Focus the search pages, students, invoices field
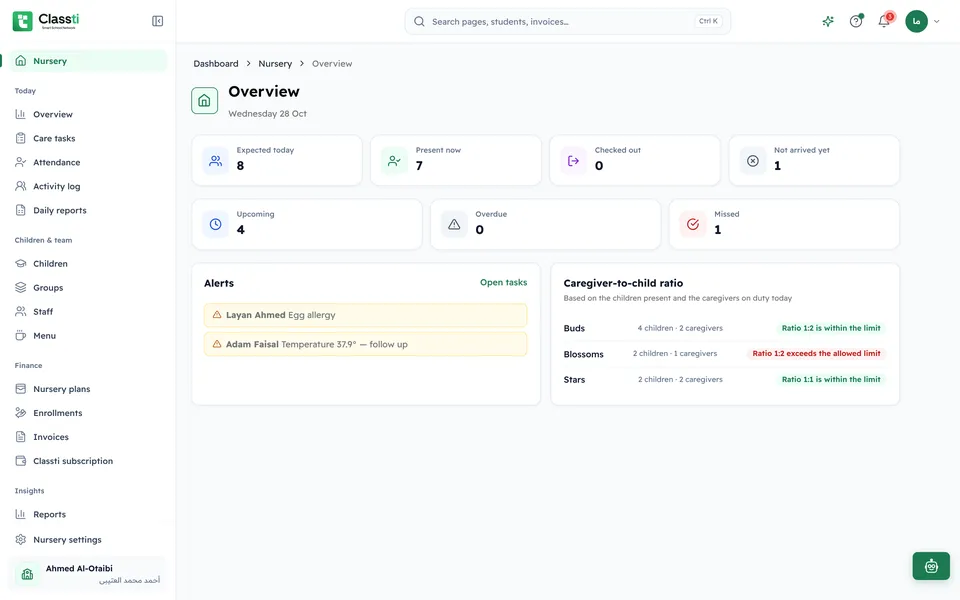Image resolution: width=960 pixels, height=600 pixels. click(x=568, y=21)
